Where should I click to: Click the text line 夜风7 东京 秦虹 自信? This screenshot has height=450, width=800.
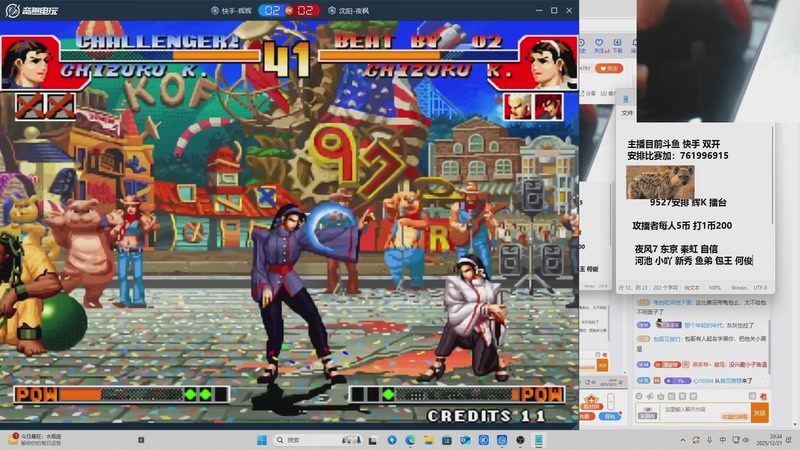point(676,249)
